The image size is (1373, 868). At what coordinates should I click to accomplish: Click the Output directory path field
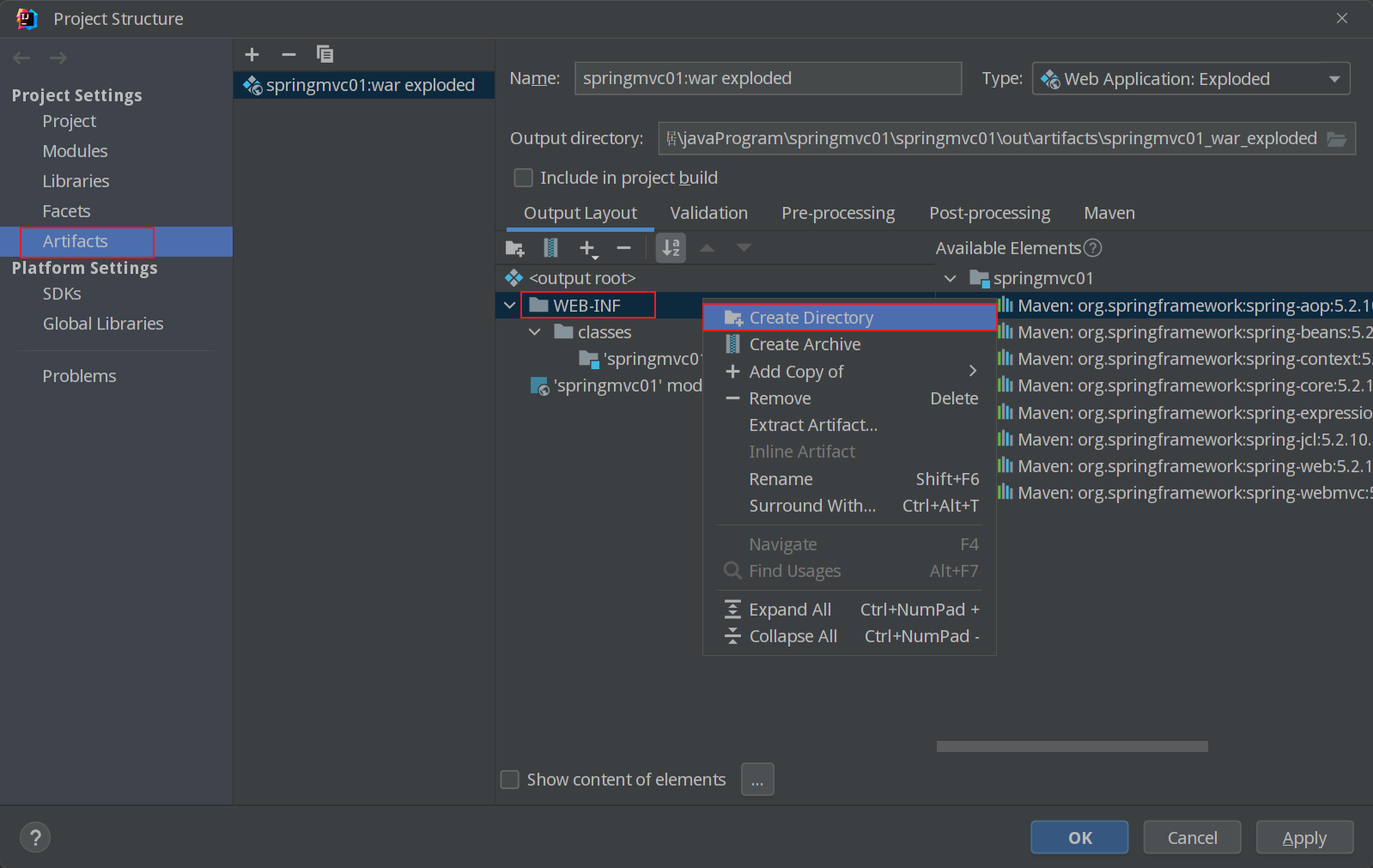991,139
